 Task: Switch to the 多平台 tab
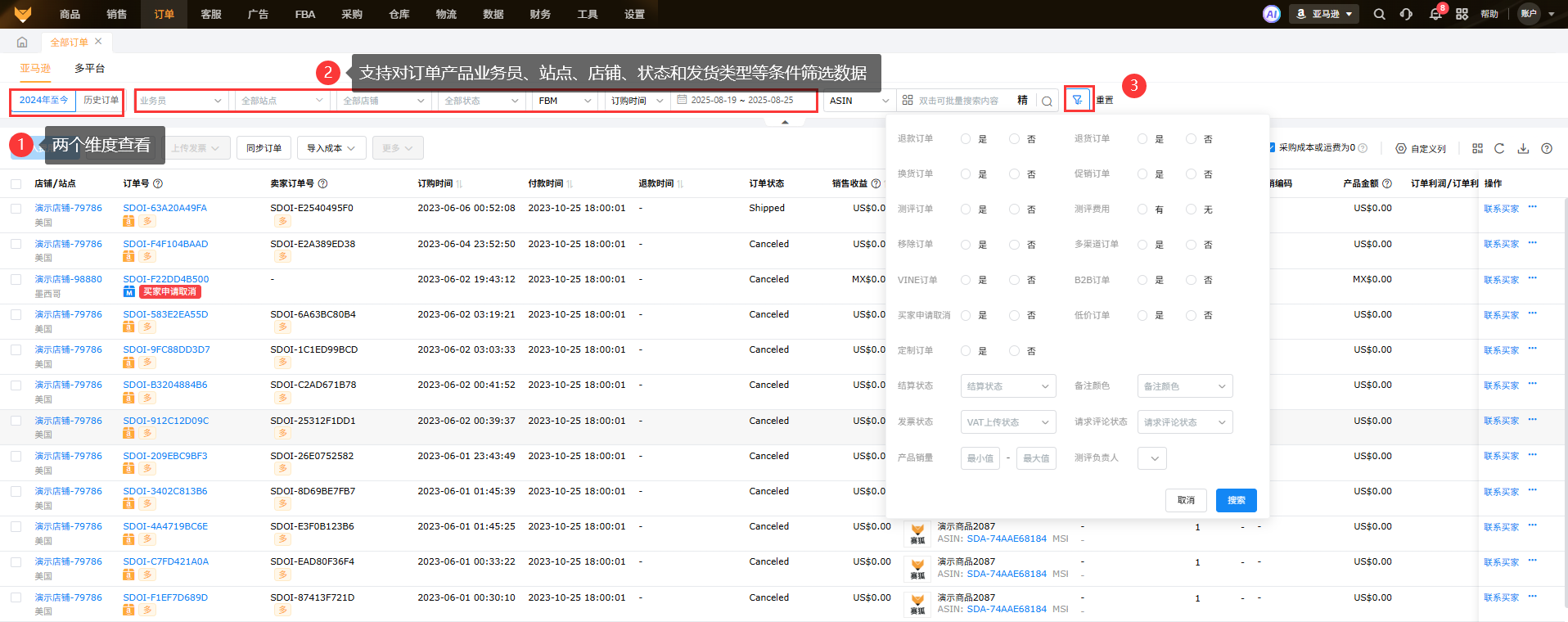[89, 68]
